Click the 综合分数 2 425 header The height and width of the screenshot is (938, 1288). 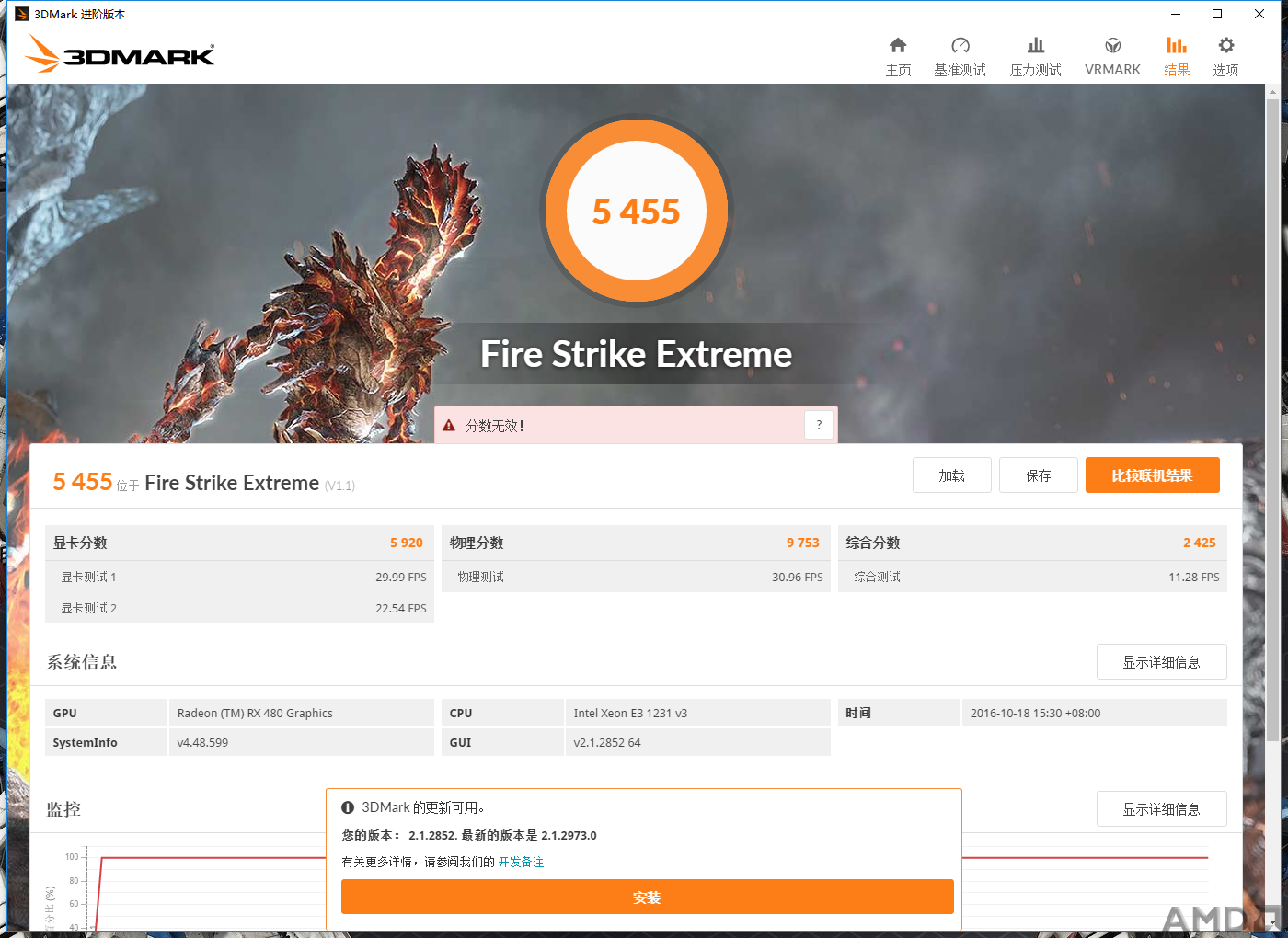1032,543
